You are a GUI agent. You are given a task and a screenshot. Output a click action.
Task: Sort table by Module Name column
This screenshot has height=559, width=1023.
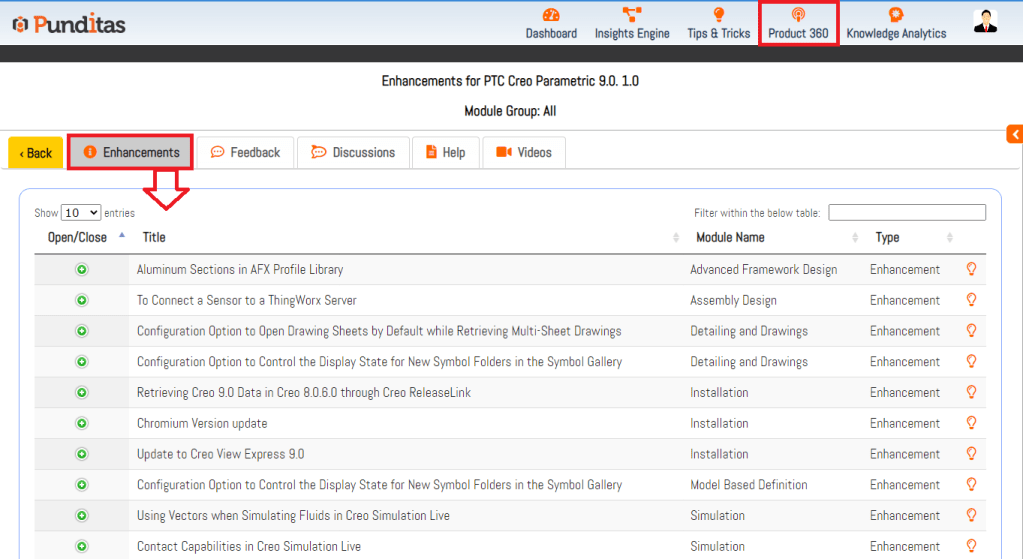pyautogui.click(x=730, y=237)
